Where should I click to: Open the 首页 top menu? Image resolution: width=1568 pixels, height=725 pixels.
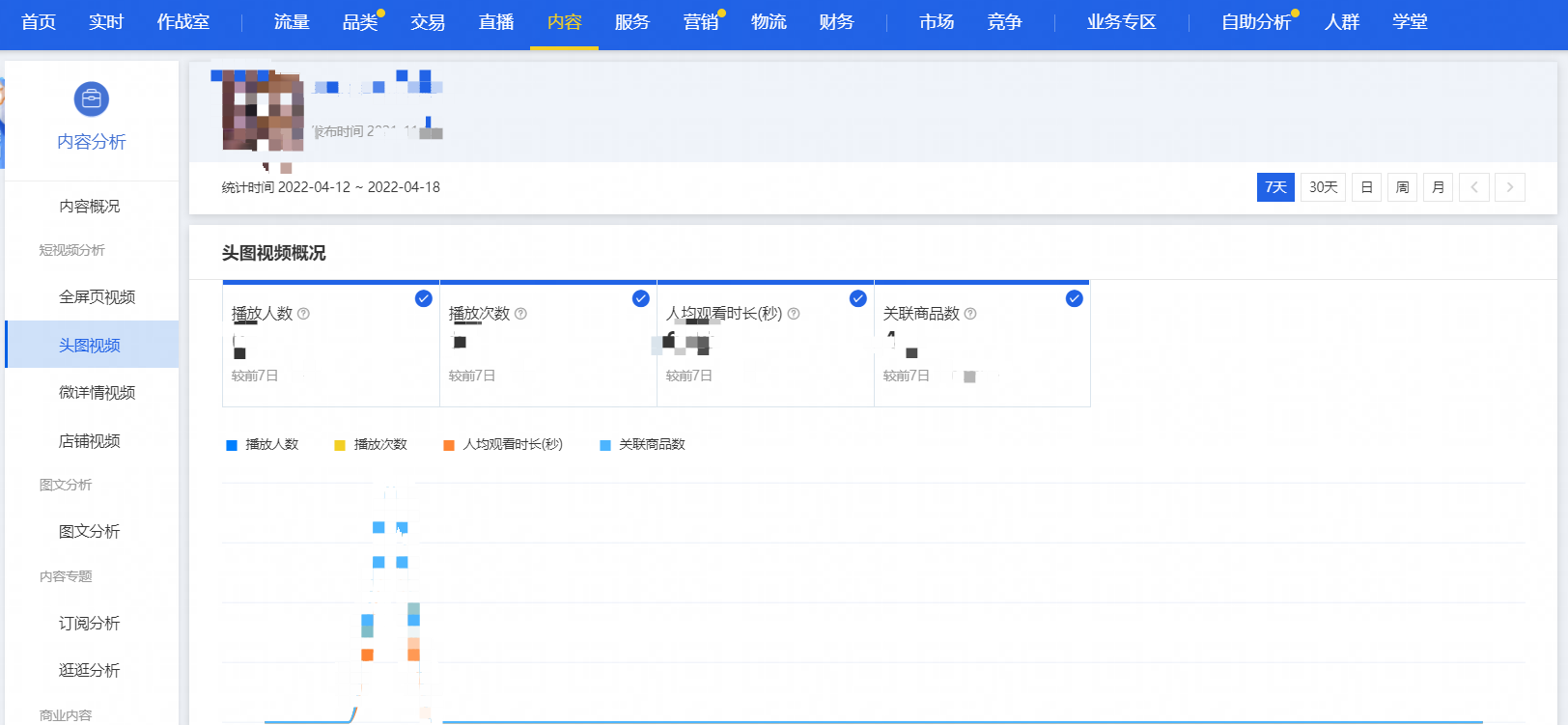[39, 22]
